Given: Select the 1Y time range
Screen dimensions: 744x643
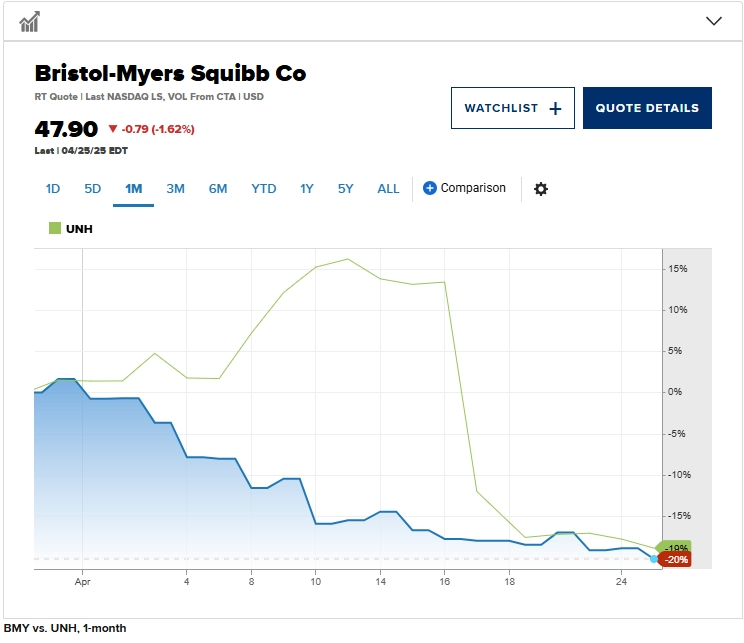Looking at the screenshot, I should coord(307,188).
